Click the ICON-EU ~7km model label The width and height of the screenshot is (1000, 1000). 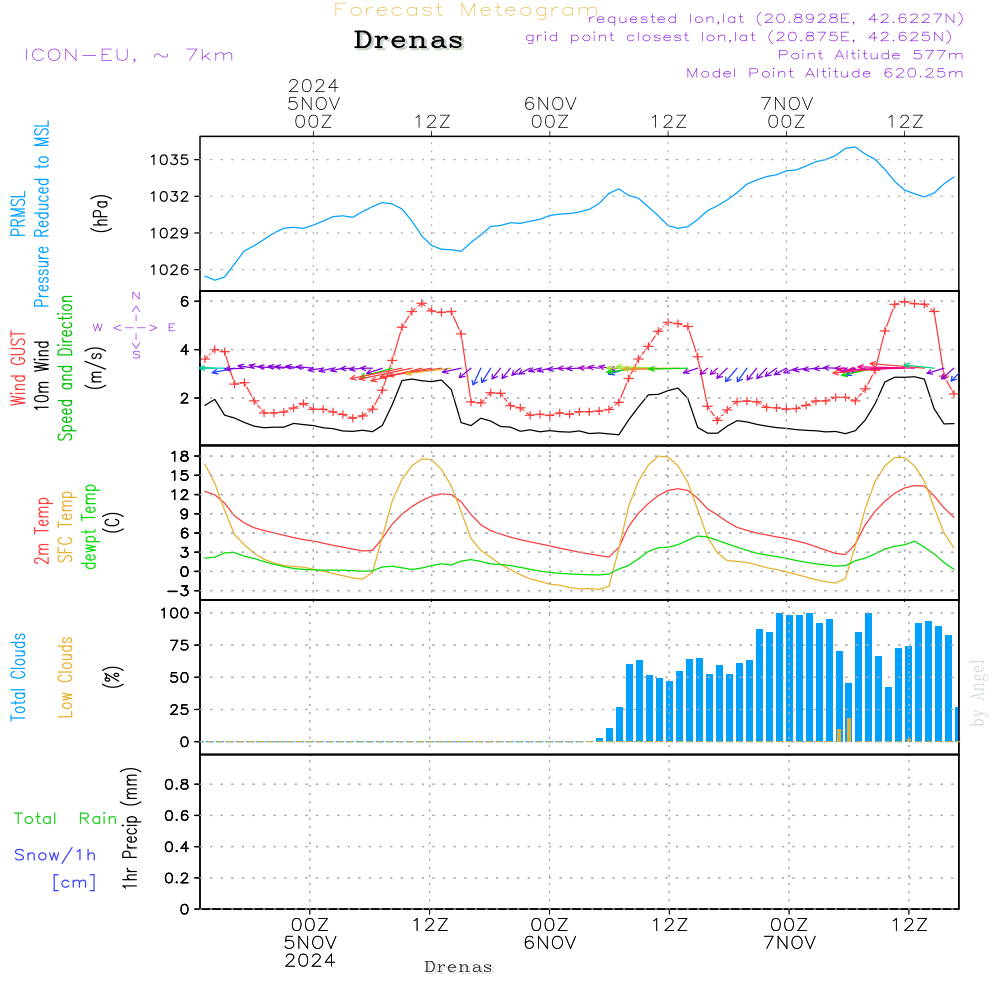[x=129, y=55]
